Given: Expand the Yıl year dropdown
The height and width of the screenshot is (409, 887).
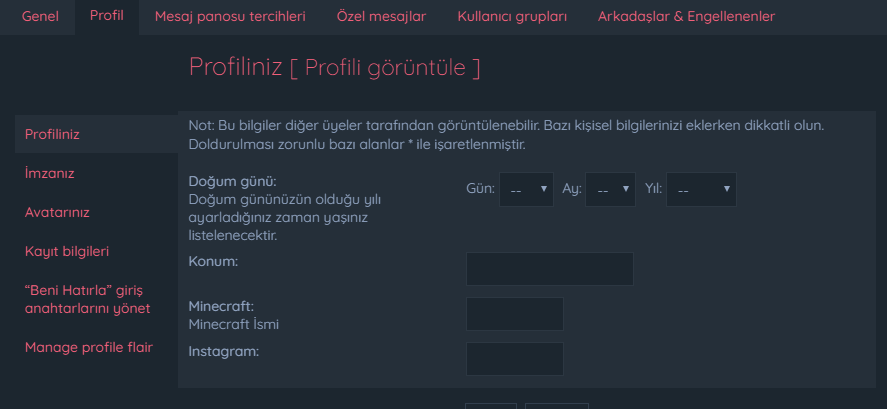Looking at the screenshot, I should (x=701, y=190).
